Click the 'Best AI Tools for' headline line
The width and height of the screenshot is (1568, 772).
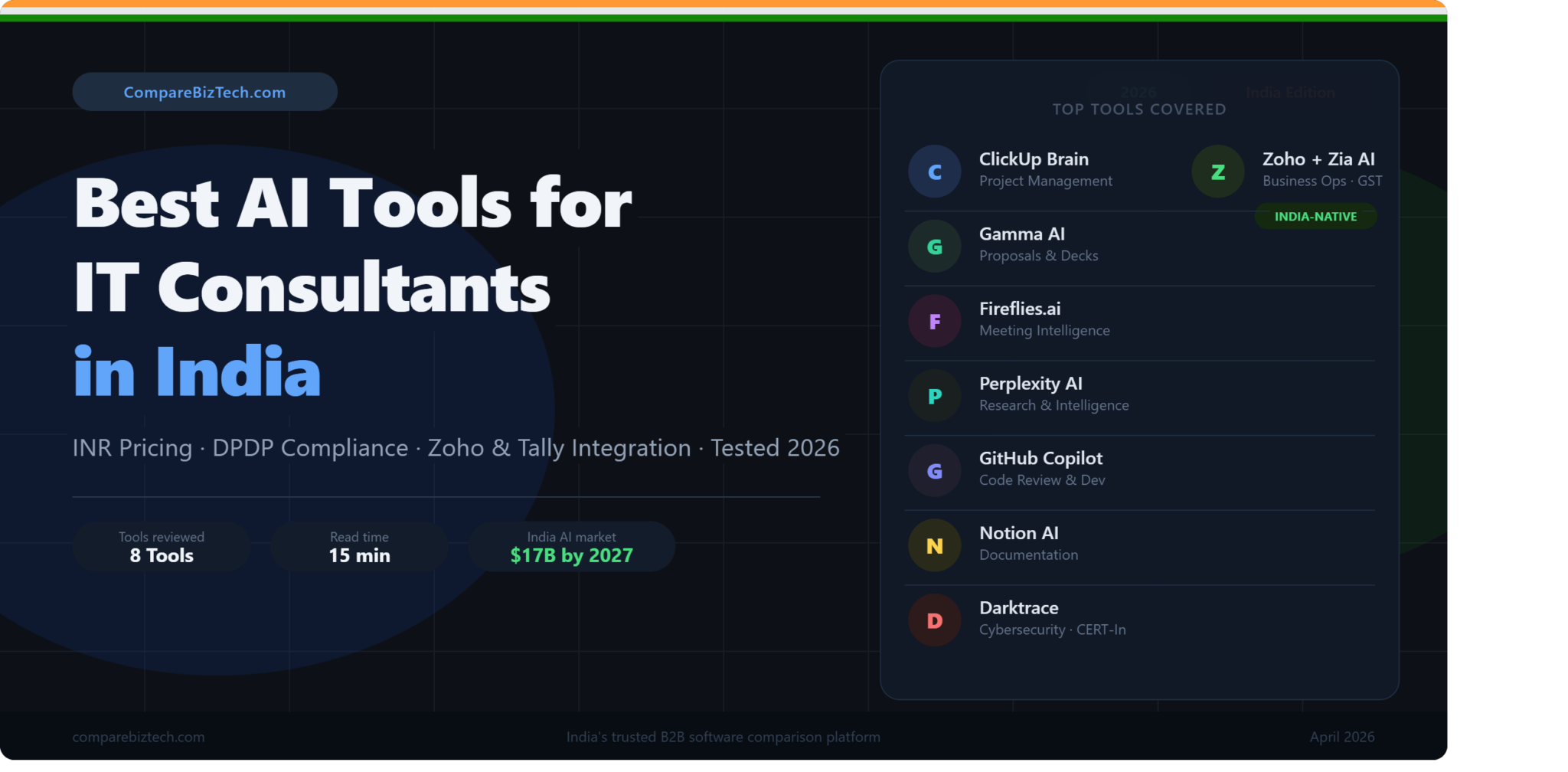(353, 203)
